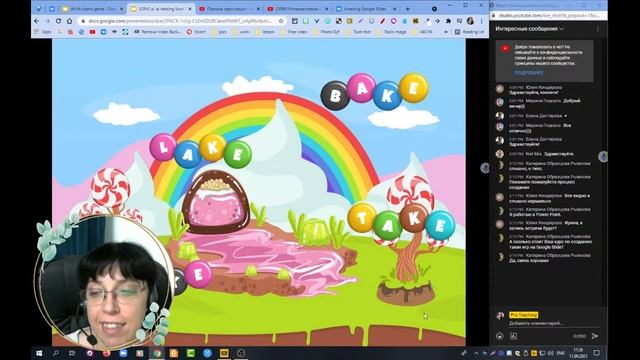The image size is (640, 360).
Task: Click message 'Здравствуйте, коллеги!'
Action: tap(533, 93)
